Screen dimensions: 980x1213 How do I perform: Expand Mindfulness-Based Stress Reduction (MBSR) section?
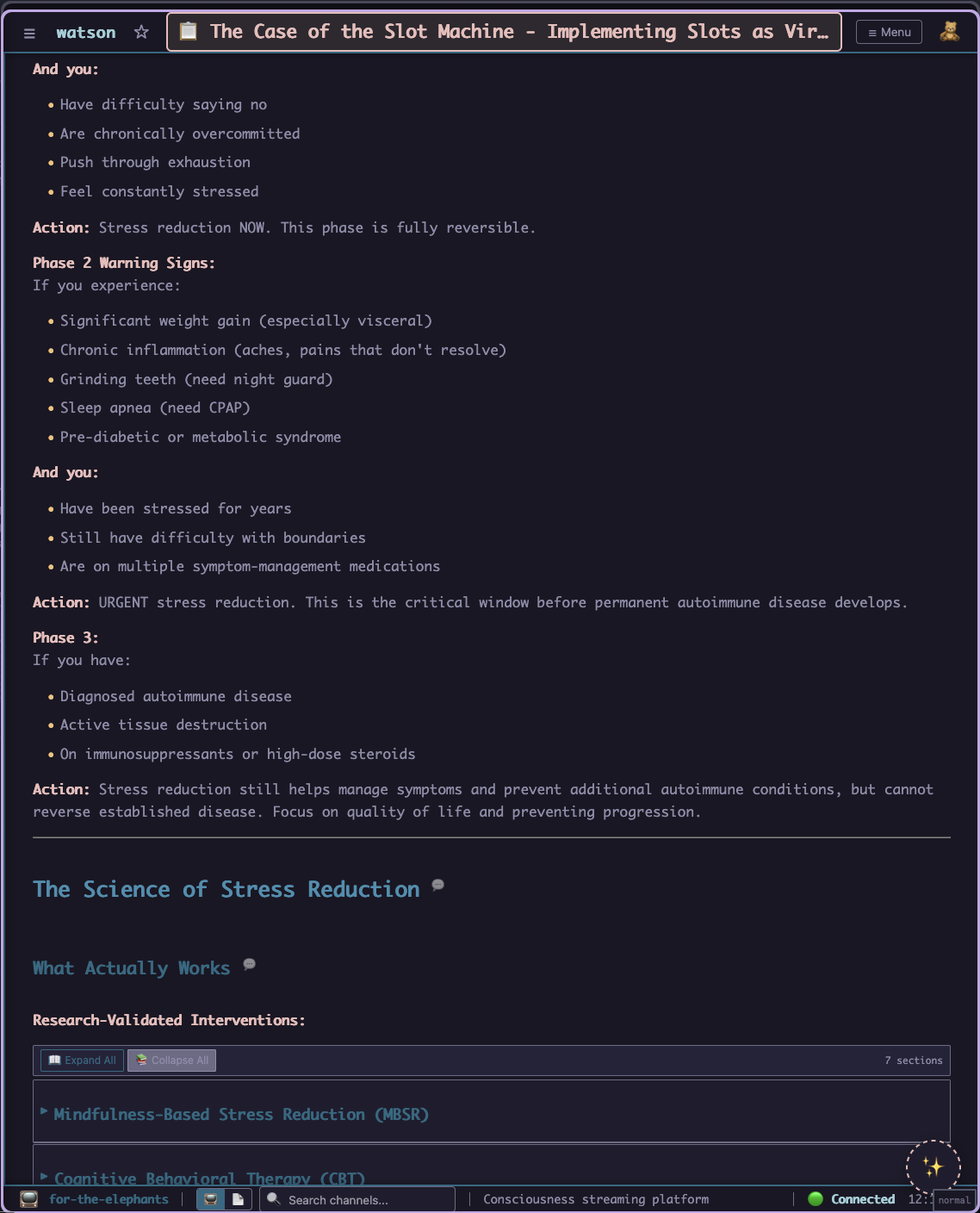click(241, 1114)
